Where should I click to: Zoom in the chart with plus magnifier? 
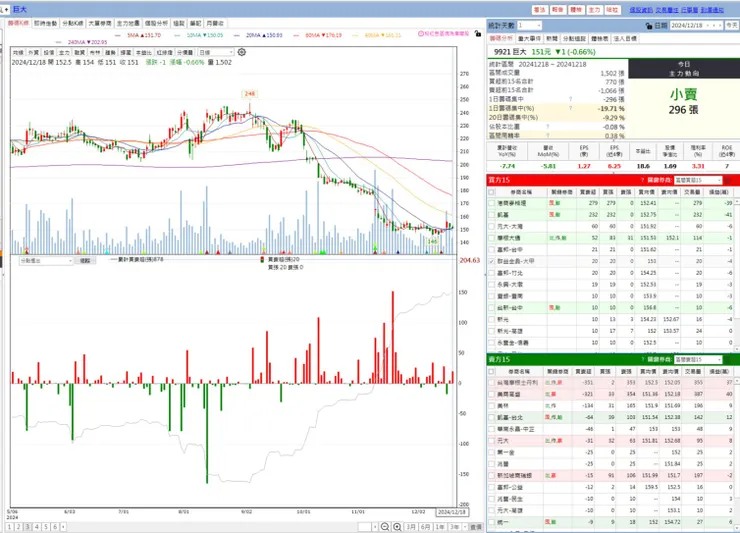[x=397, y=526]
